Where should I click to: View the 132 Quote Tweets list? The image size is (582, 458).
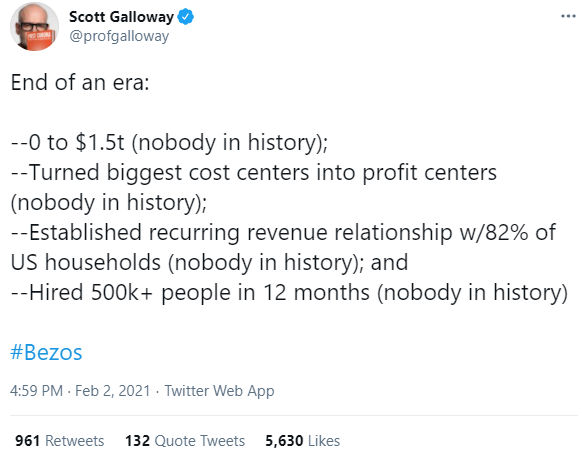185,441
